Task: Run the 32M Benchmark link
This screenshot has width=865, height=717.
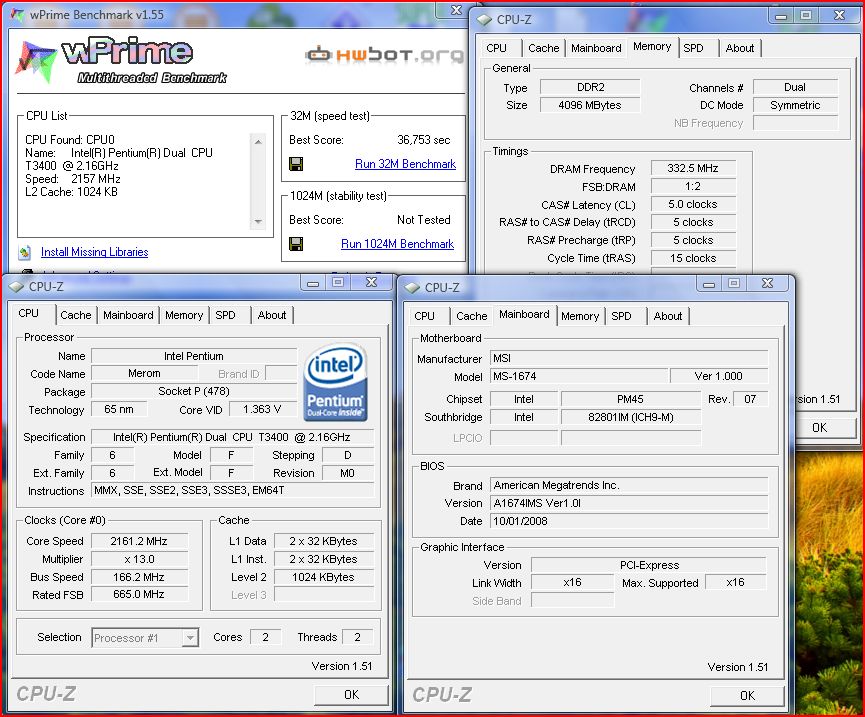Action: coord(405,164)
